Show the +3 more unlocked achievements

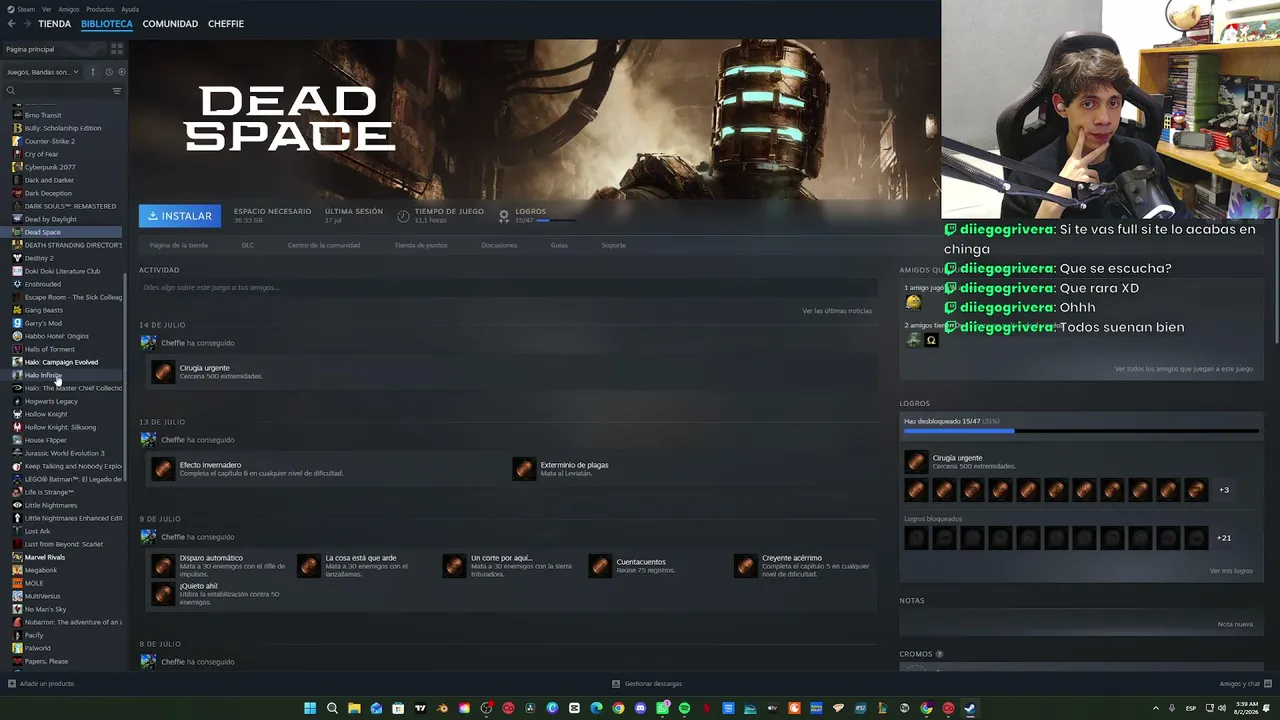pos(1224,490)
